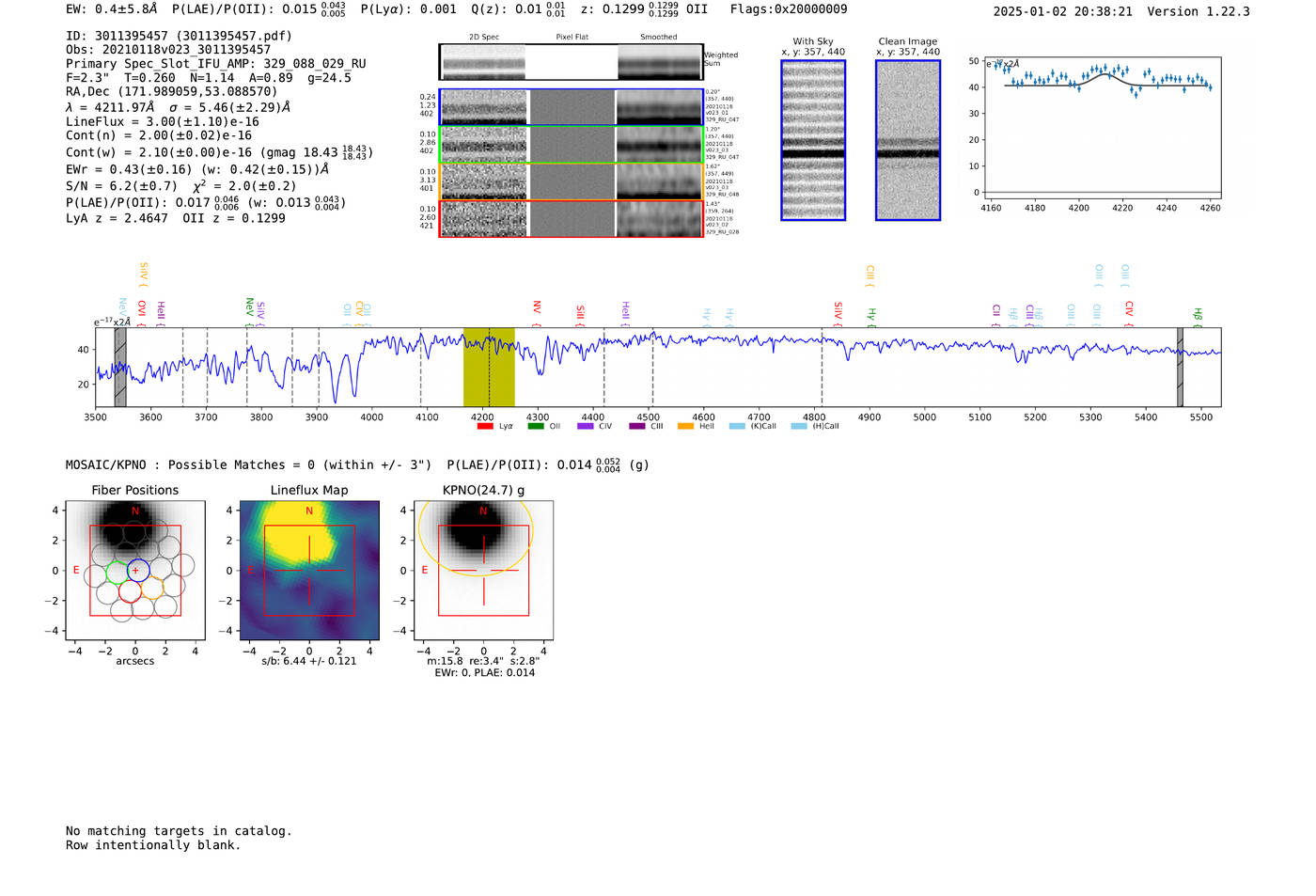
Task: Click the blue fiber circle in Fiber Positions
Action: (x=138, y=572)
